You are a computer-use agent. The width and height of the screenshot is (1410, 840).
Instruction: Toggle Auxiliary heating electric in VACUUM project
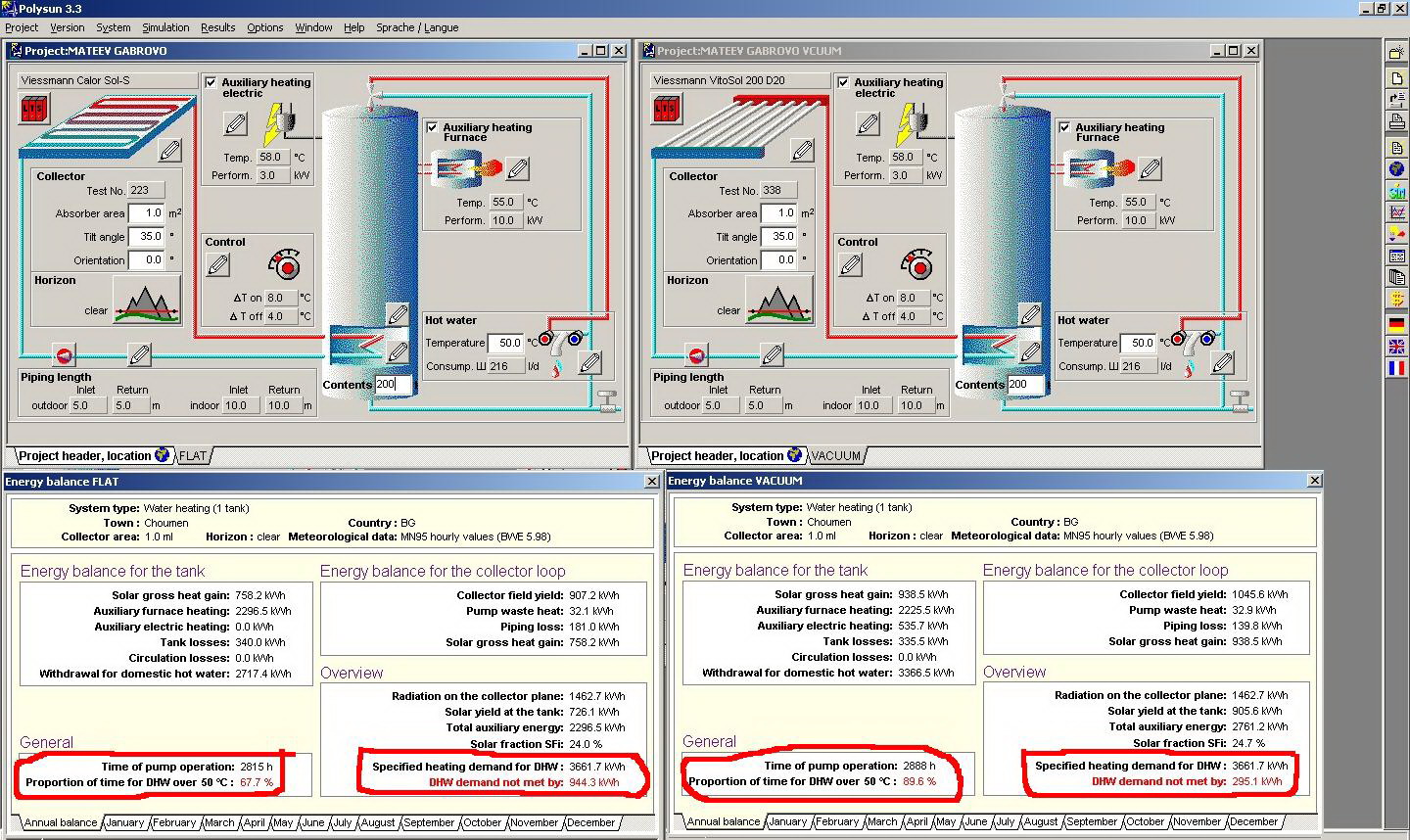coord(843,83)
